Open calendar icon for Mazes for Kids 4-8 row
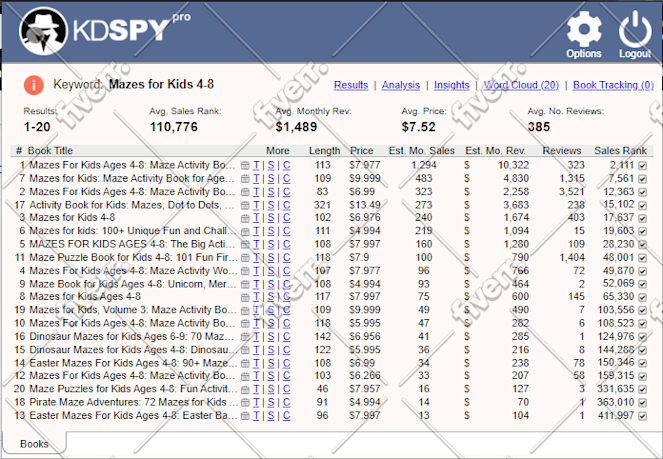This screenshot has height=459, width=663. pos(245,219)
